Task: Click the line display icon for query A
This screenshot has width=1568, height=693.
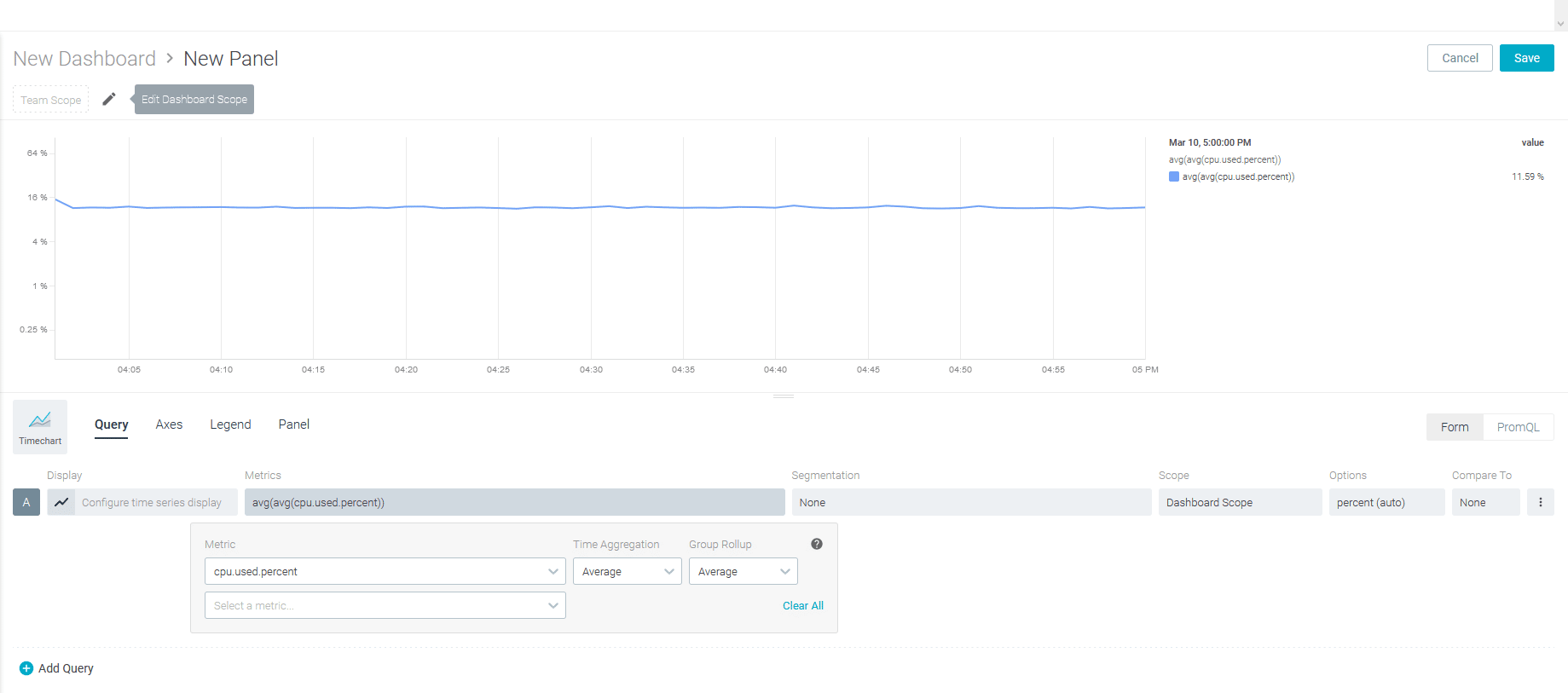Action: tap(61, 503)
